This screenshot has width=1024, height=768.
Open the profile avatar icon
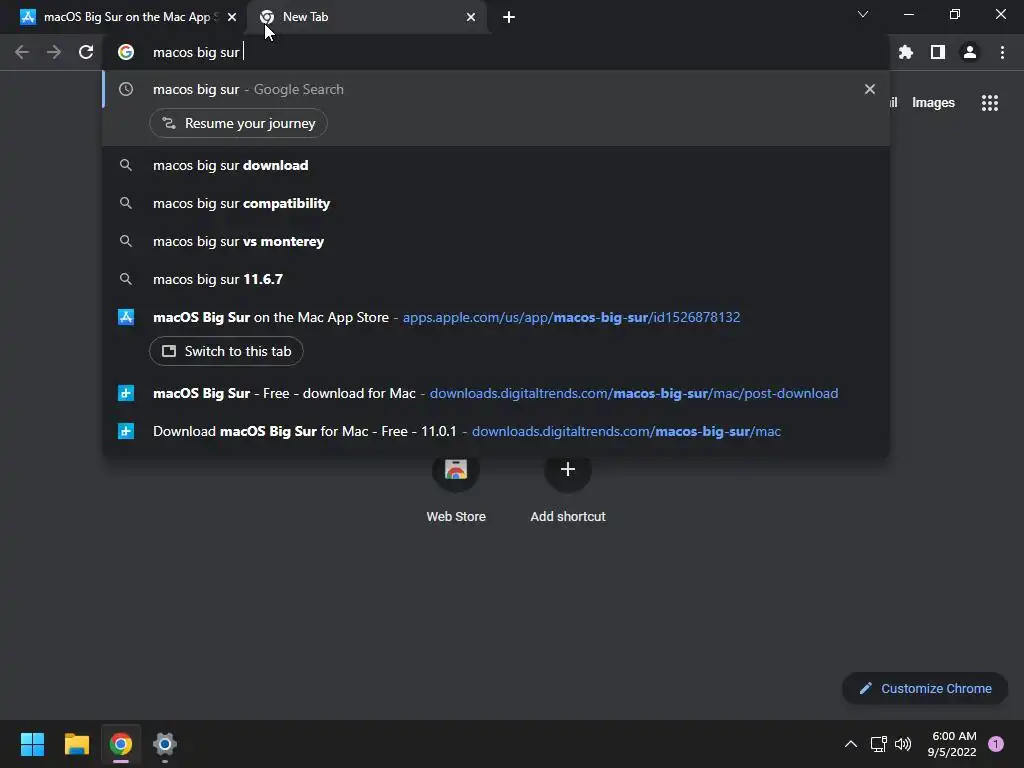(970, 52)
